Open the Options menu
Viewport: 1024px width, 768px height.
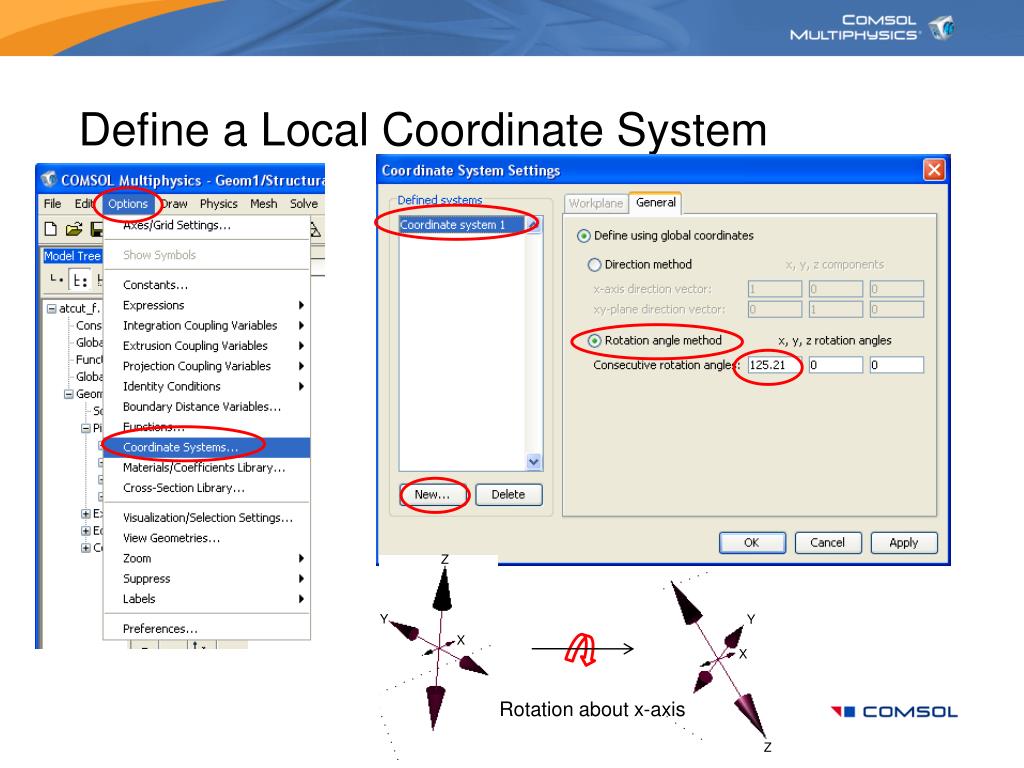(x=128, y=204)
